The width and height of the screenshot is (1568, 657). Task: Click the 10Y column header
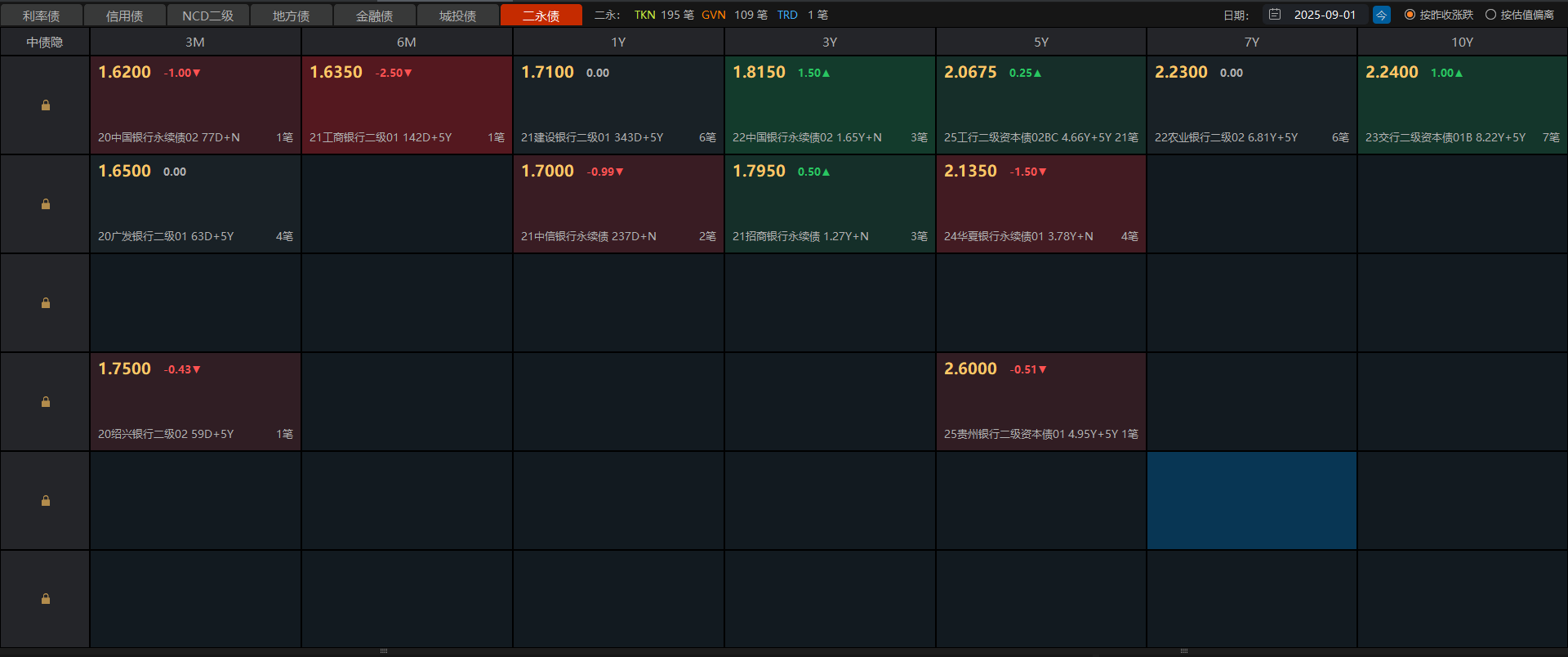click(x=1463, y=42)
